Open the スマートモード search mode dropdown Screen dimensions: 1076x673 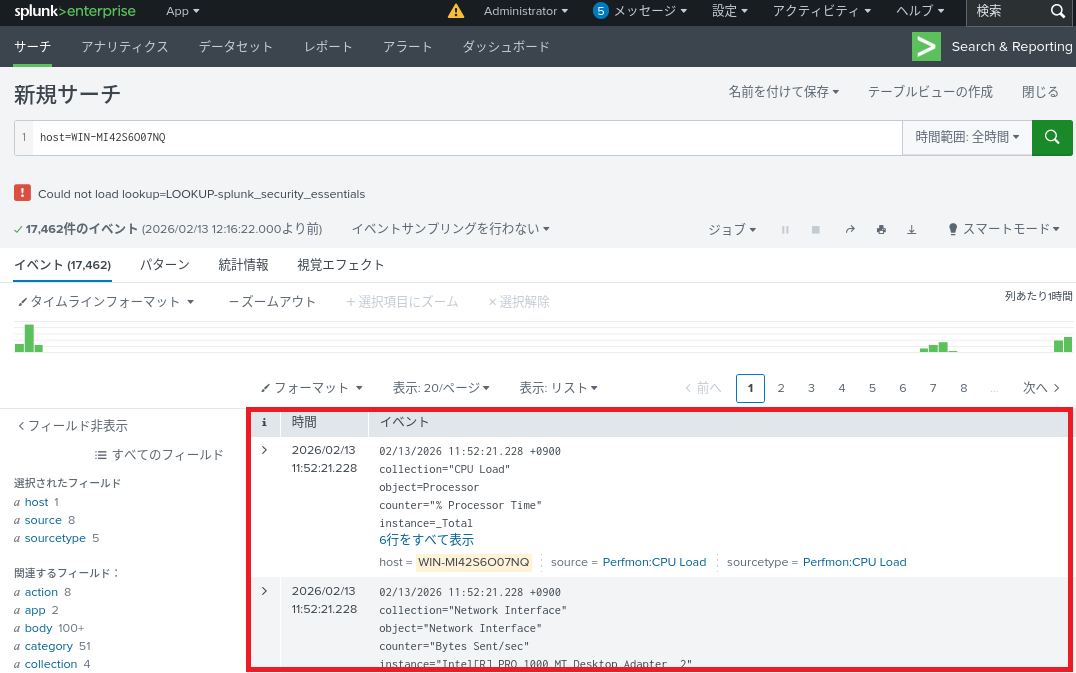[x=1004, y=229]
